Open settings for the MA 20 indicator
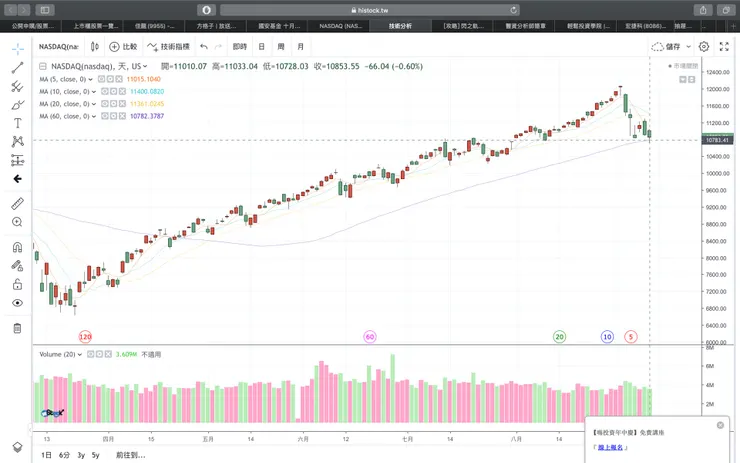 click(113, 104)
